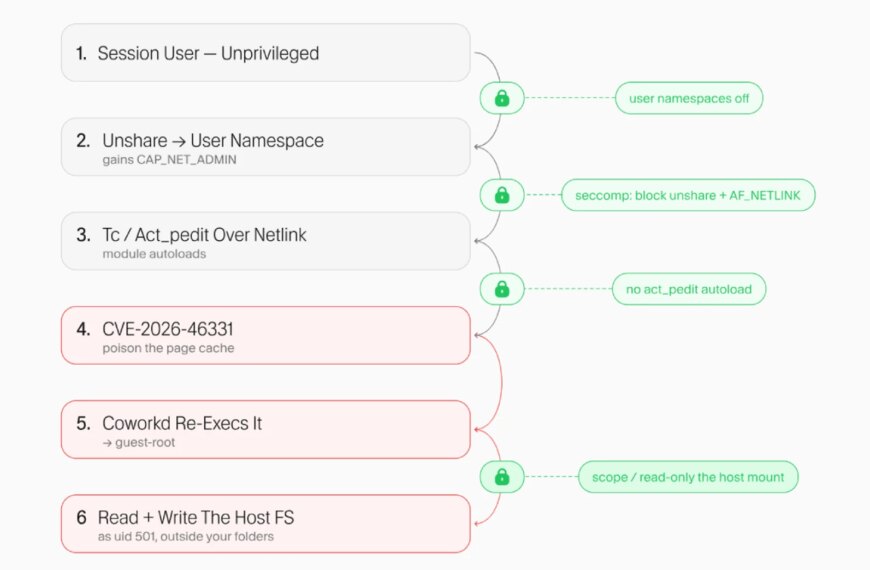
Task: Click the 'module autoloads' subtitle text
Action: click(x=154, y=254)
